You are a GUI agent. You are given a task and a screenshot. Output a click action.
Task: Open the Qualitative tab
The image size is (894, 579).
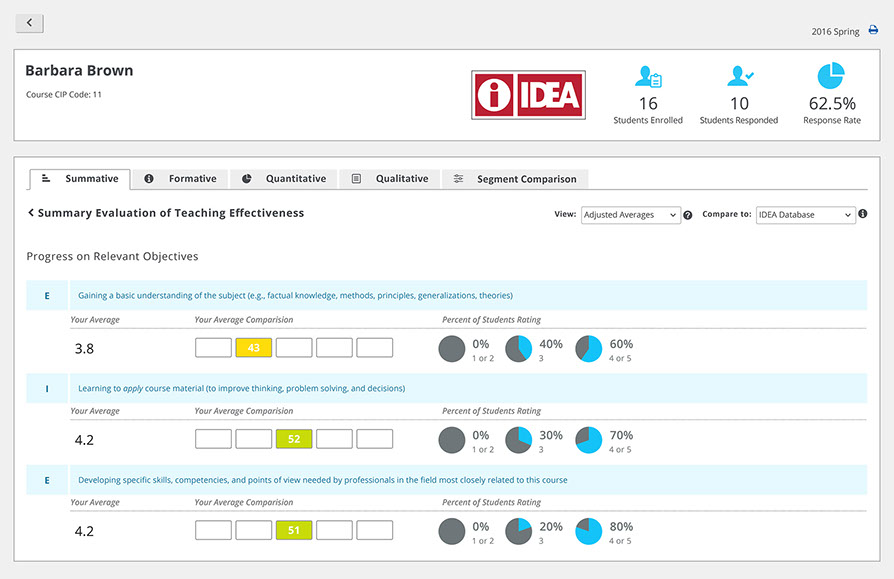(390, 179)
